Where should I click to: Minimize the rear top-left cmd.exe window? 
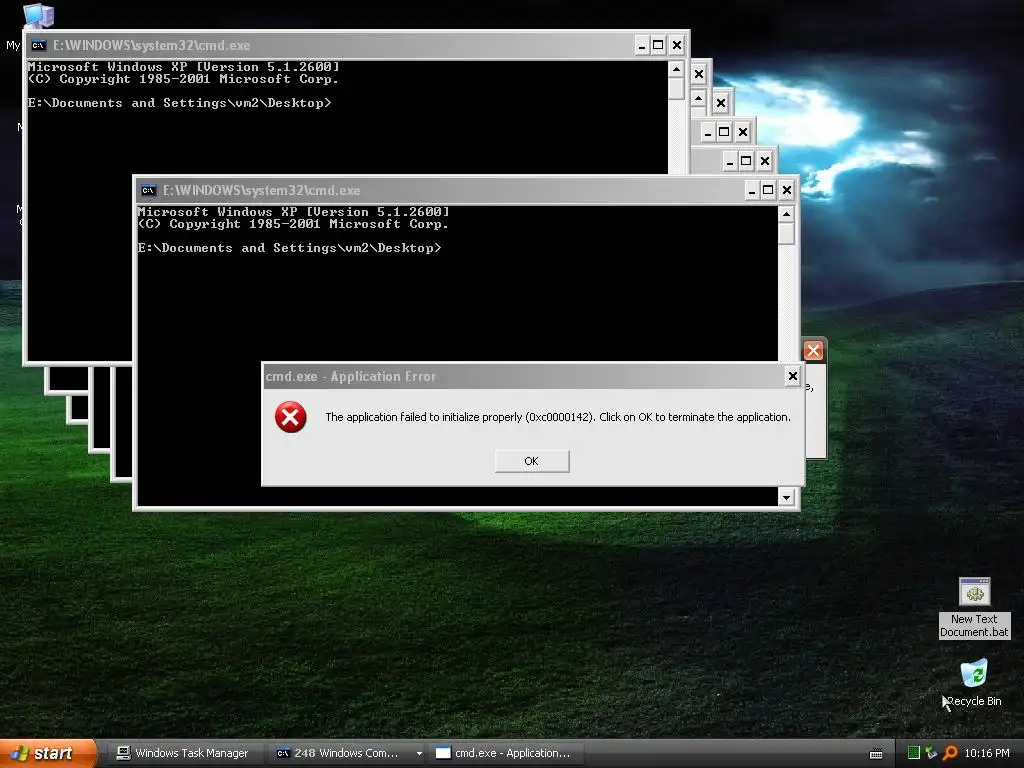tap(642, 46)
